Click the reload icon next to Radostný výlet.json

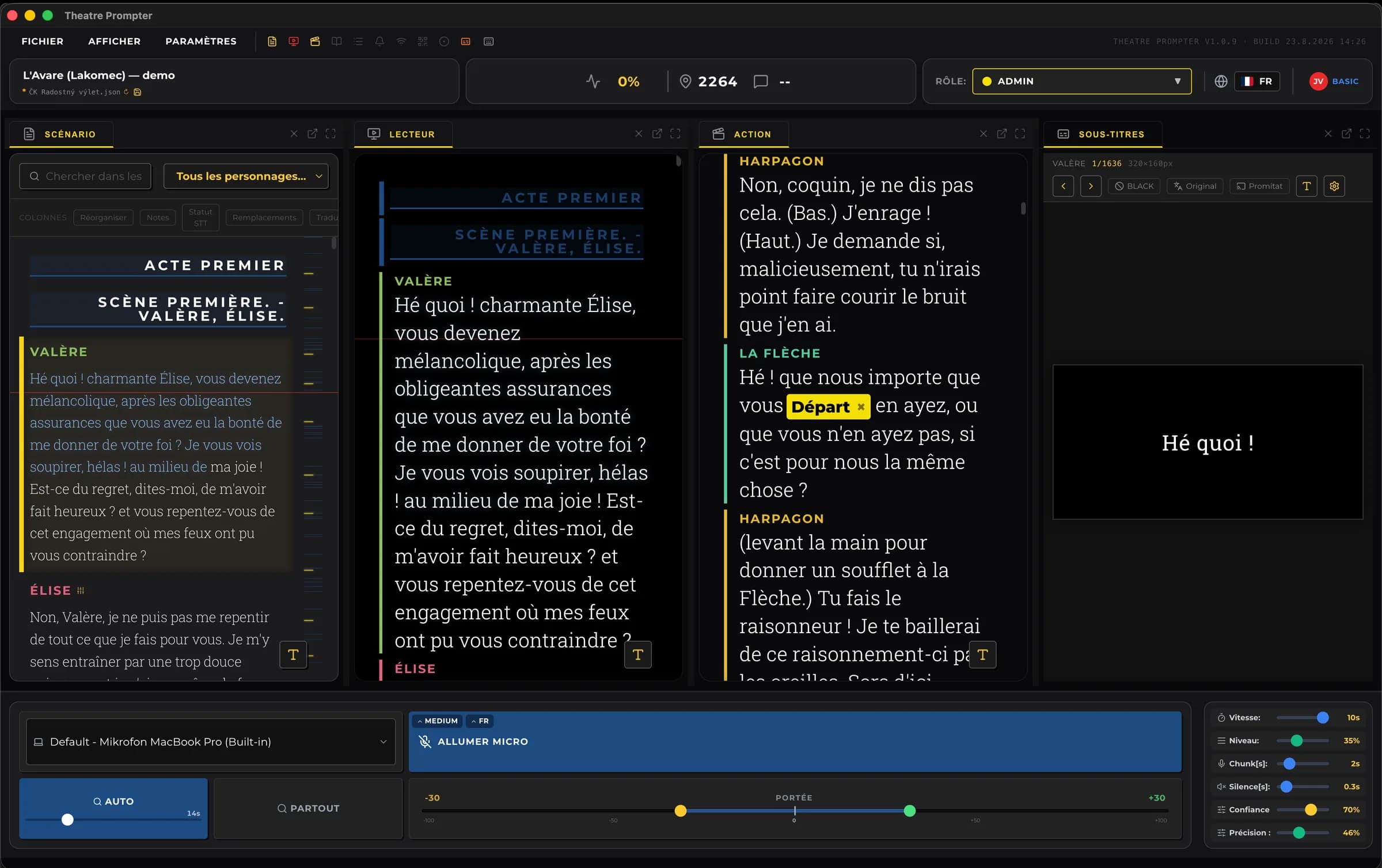pos(126,92)
